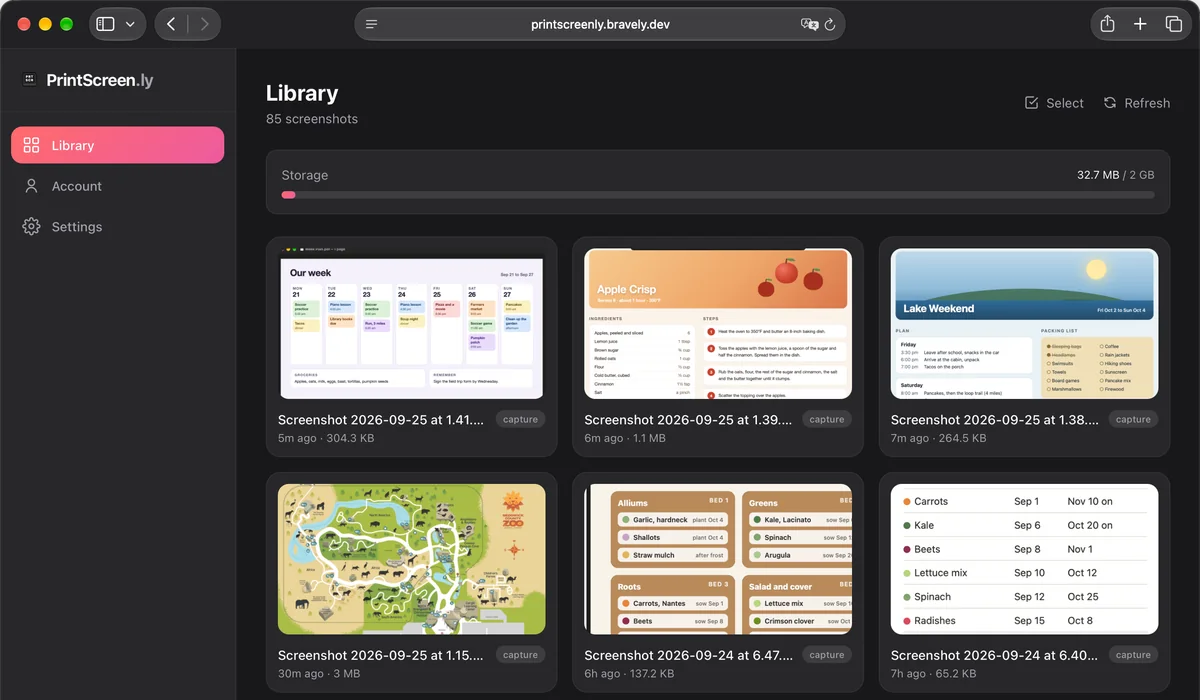Click the Library grid icon in sidebar

[31, 145]
